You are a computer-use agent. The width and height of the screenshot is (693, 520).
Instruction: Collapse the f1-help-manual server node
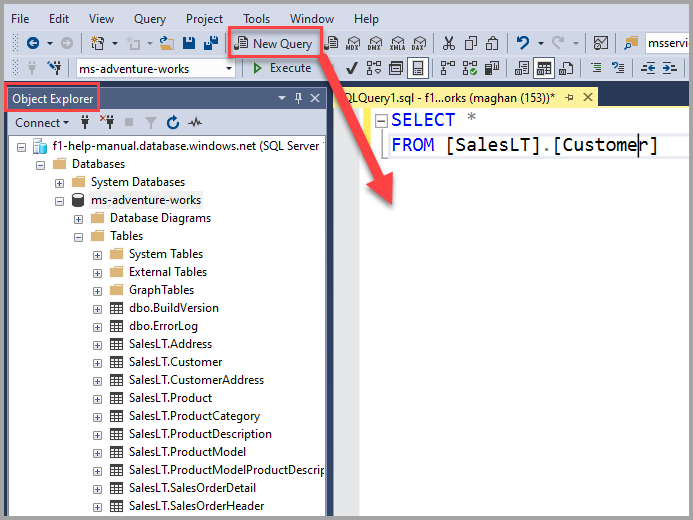click(21, 147)
